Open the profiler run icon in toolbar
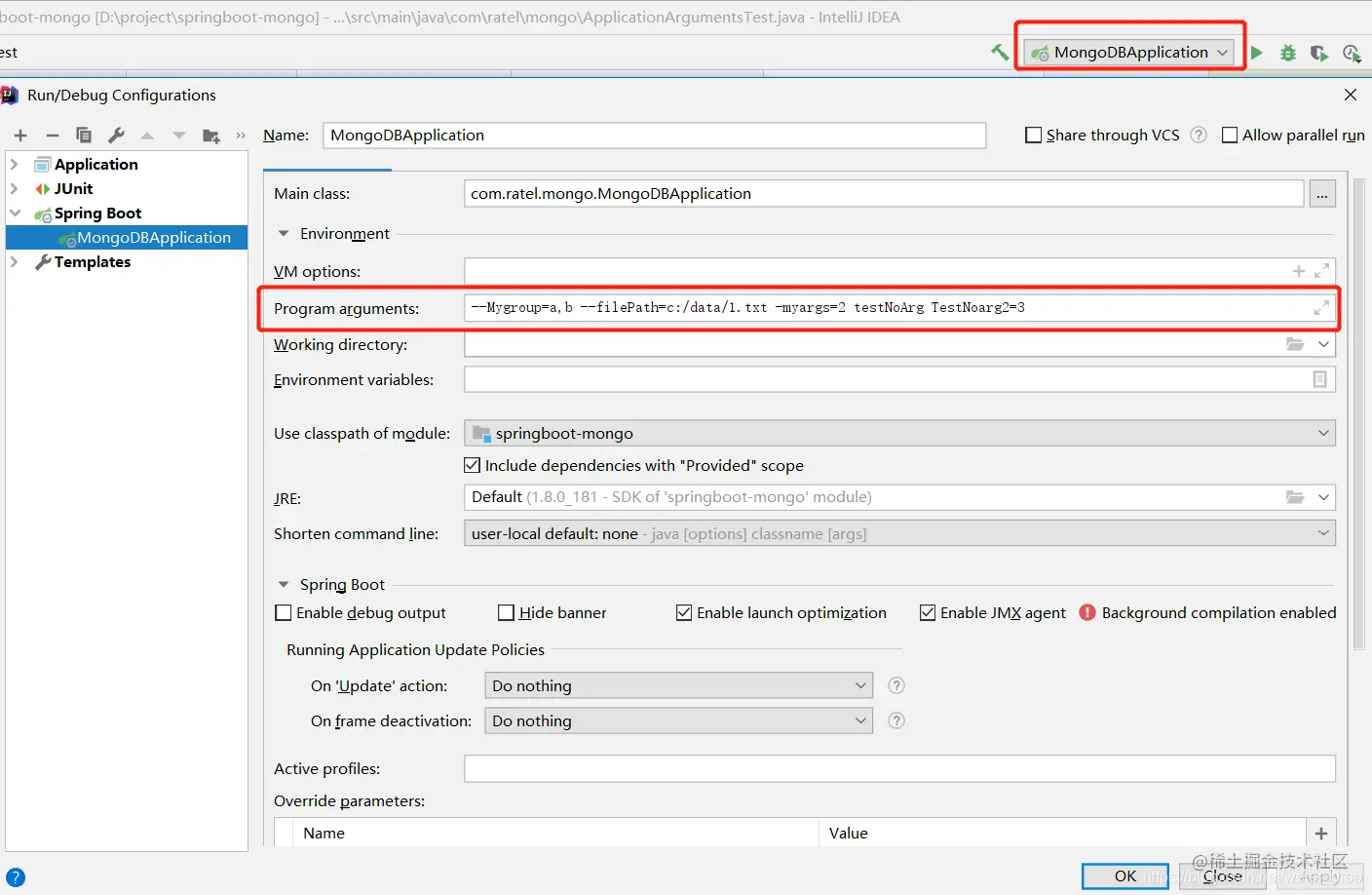The width and height of the screenshot is (1372, 895). click(1352, 53)
